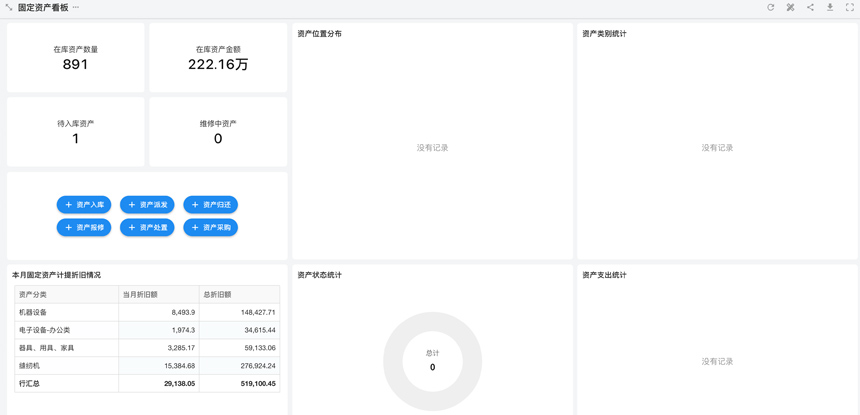This screenshot has width=860, height=415.
Task: Click the 资产派发 button
Action: click(147, 205)
